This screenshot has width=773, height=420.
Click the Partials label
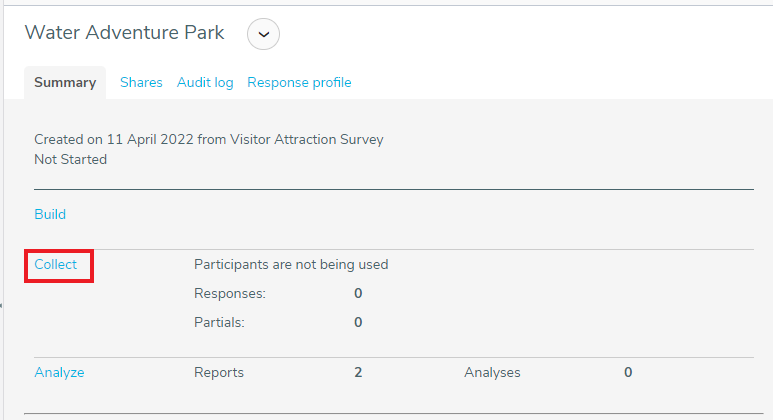220,322
